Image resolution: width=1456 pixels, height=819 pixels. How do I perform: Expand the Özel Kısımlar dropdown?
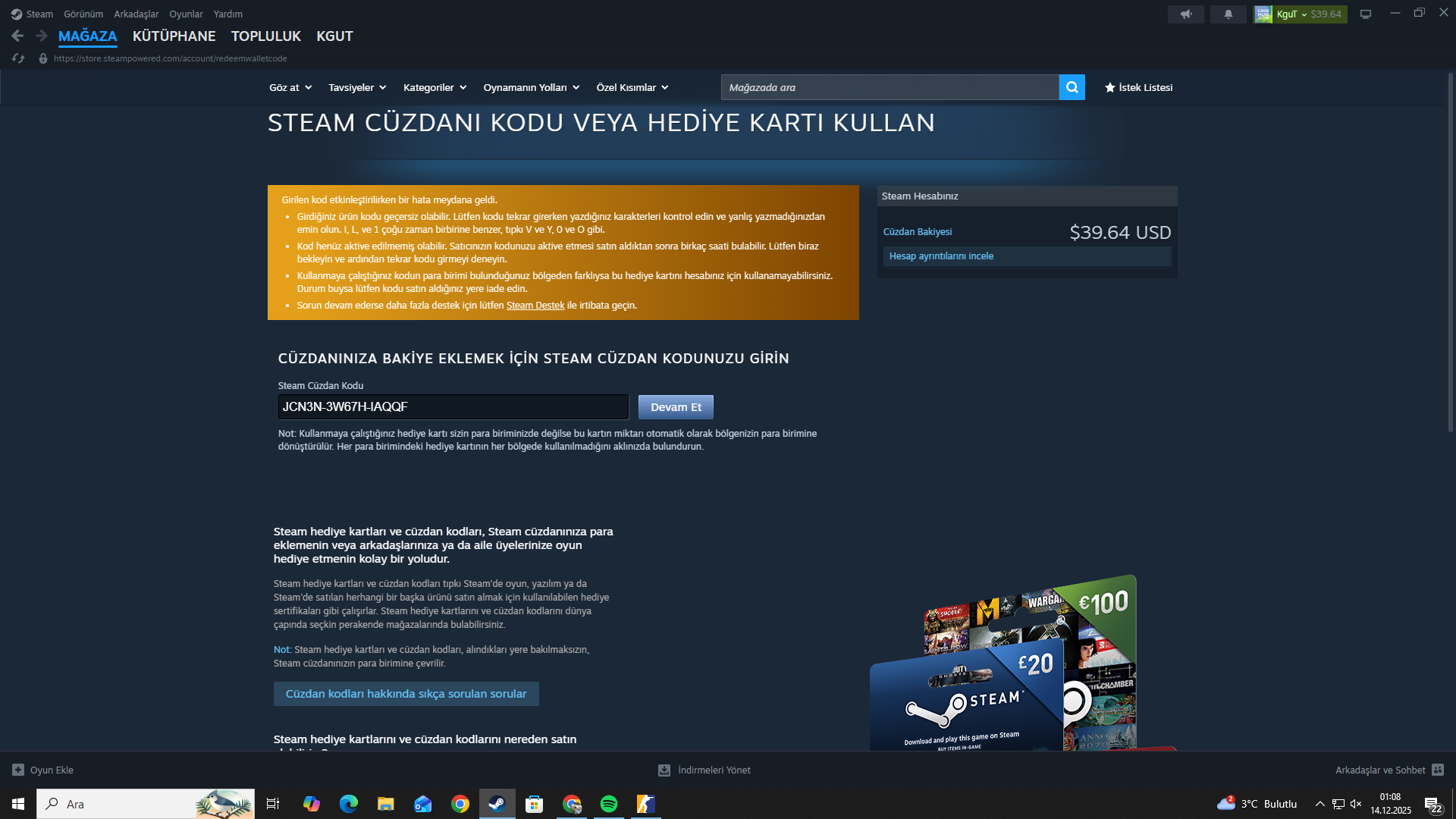pyautogui.click(x=632, y=87)
